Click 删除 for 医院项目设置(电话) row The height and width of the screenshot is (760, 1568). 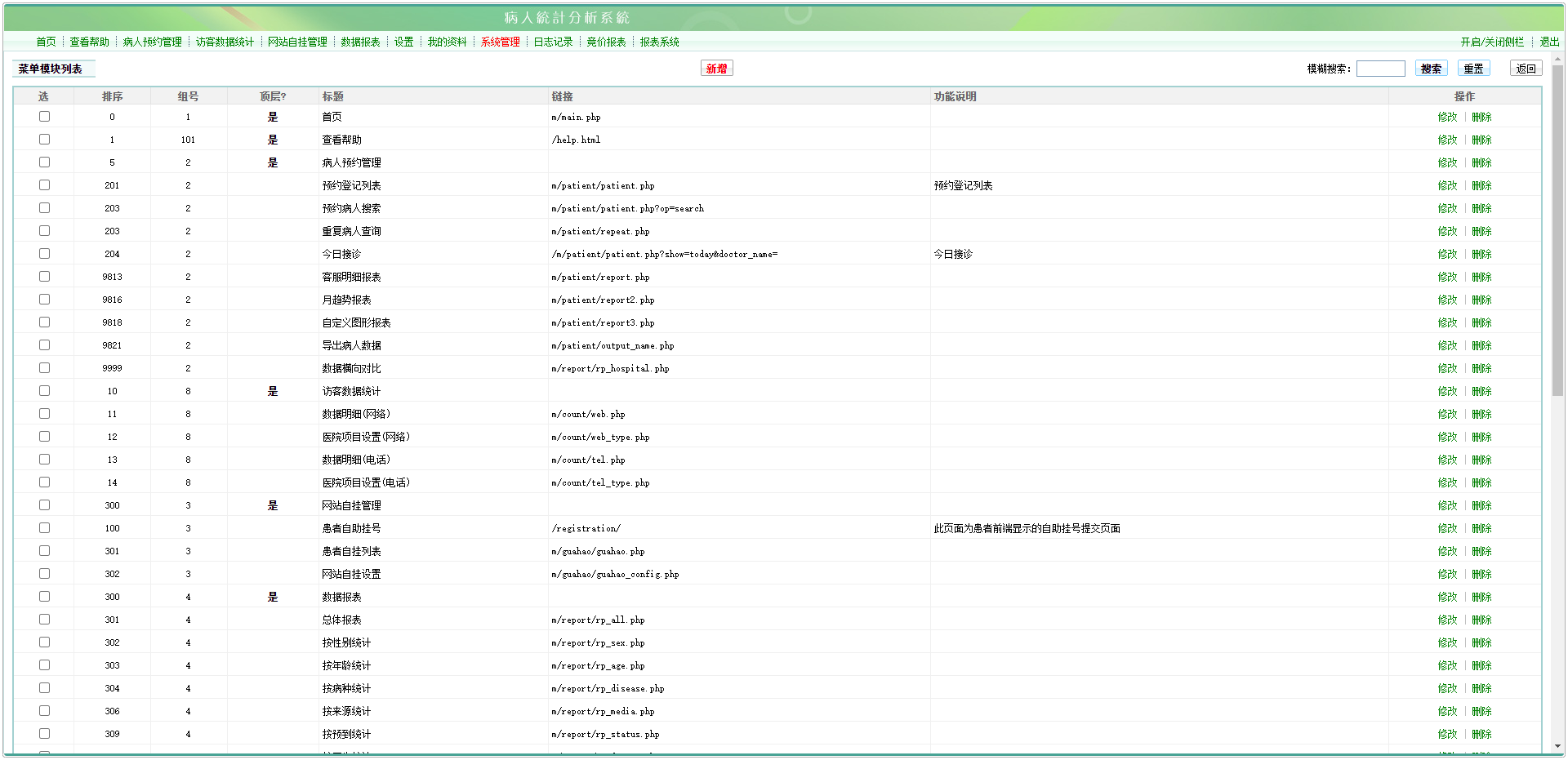(x=1481, y=482)
